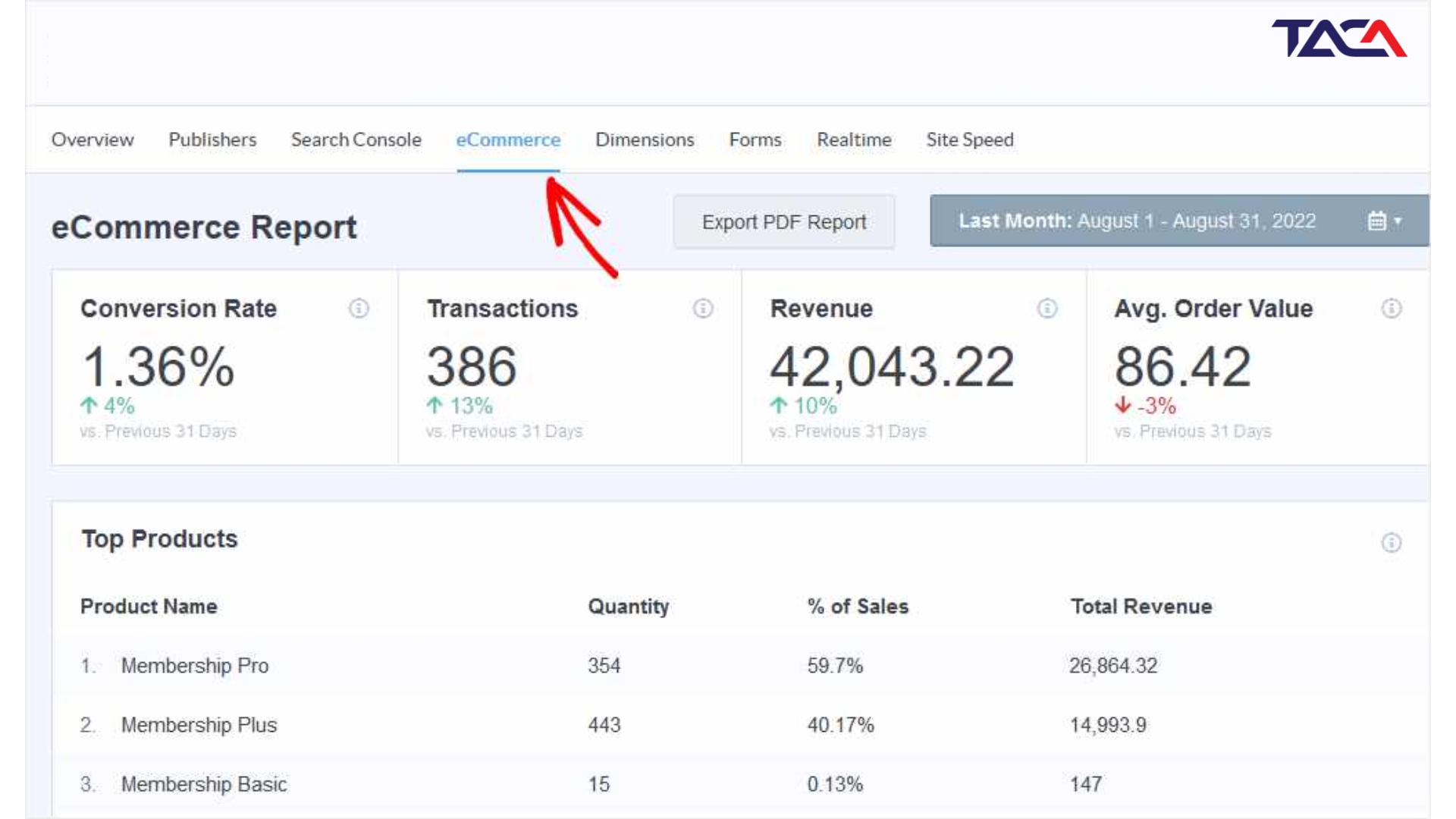The height and width of the screenshot is (819, 1456).
Task: Click the Membership Basic product name
Action: [x=204, y=784]
